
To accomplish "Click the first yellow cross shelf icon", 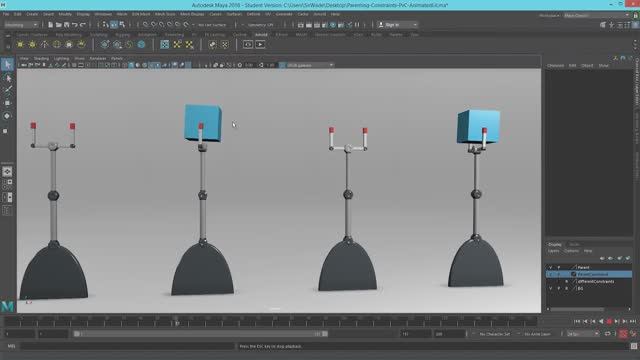I will coord(177,44).
